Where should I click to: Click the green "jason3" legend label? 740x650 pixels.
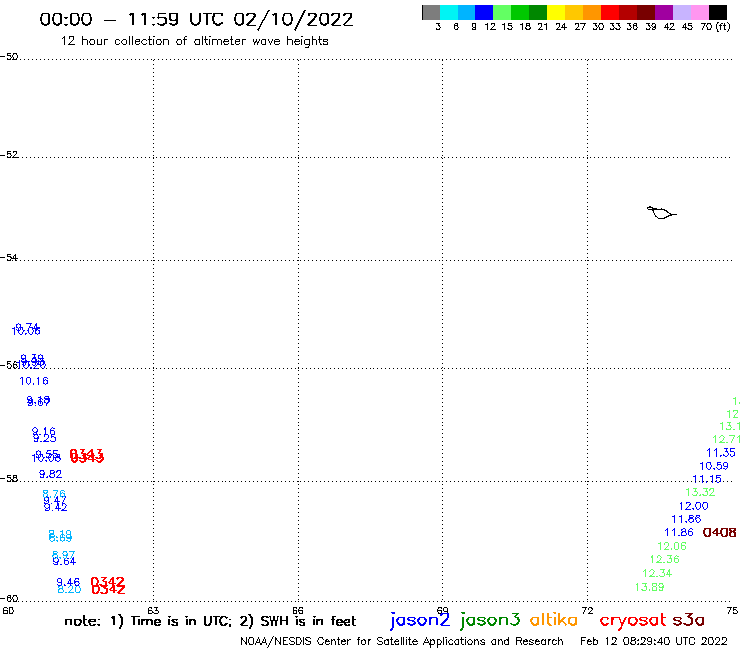tap(490, 620)
